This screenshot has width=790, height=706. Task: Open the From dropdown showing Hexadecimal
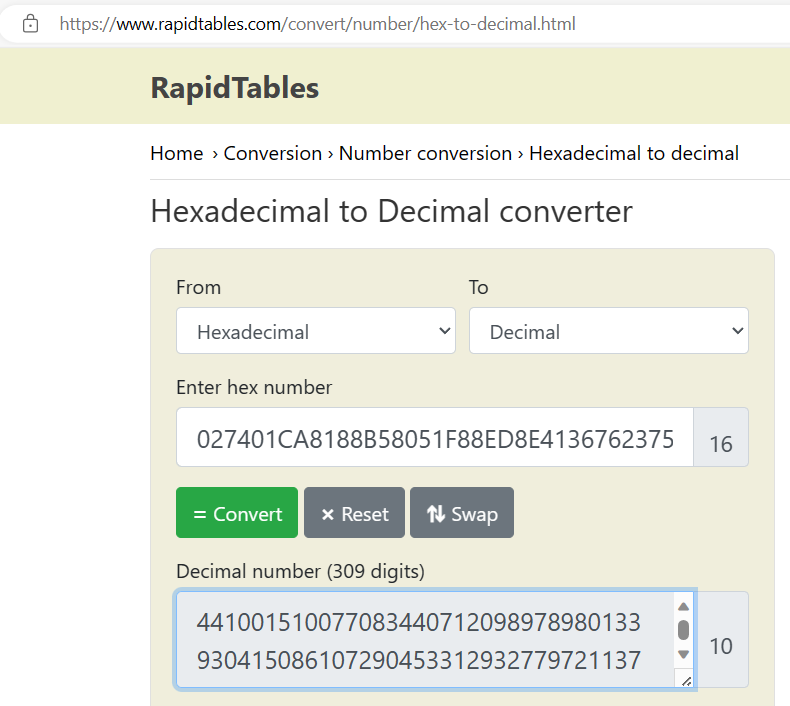(316, 331)
